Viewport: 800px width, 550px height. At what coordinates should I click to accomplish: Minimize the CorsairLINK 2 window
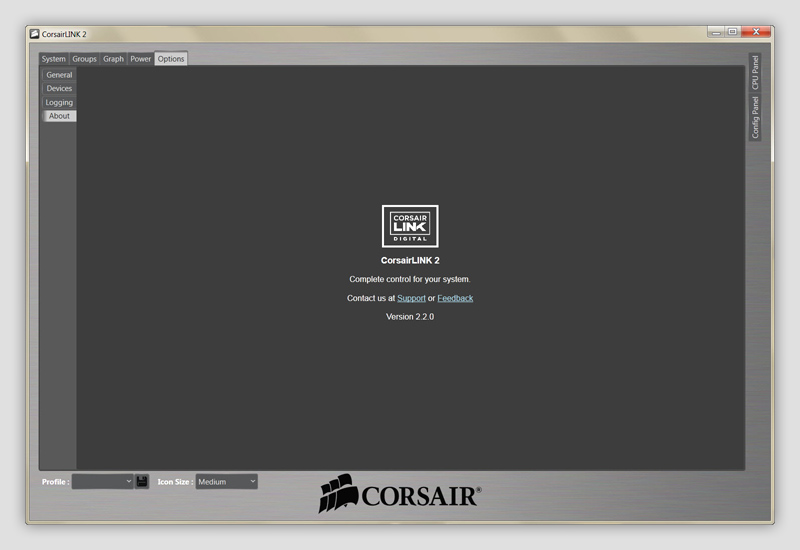(716, 32)
